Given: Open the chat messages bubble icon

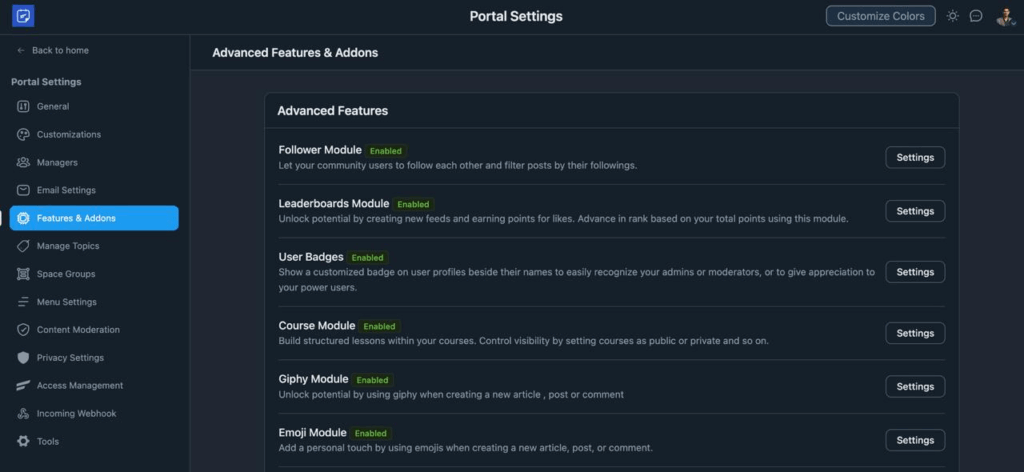Looking at the screenshot, I should coord(976,16).
